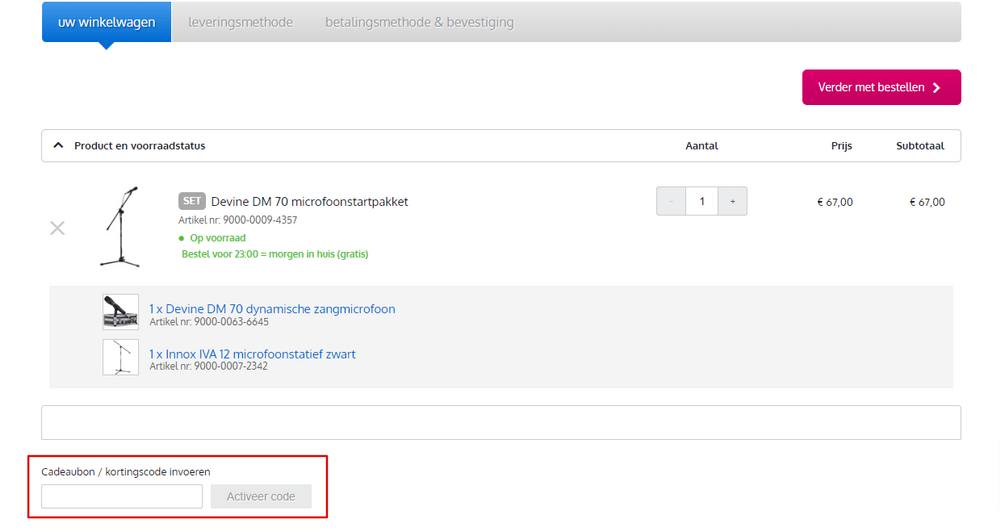
Task: Increase quantity with the plus button
Action: coord(732,202)
